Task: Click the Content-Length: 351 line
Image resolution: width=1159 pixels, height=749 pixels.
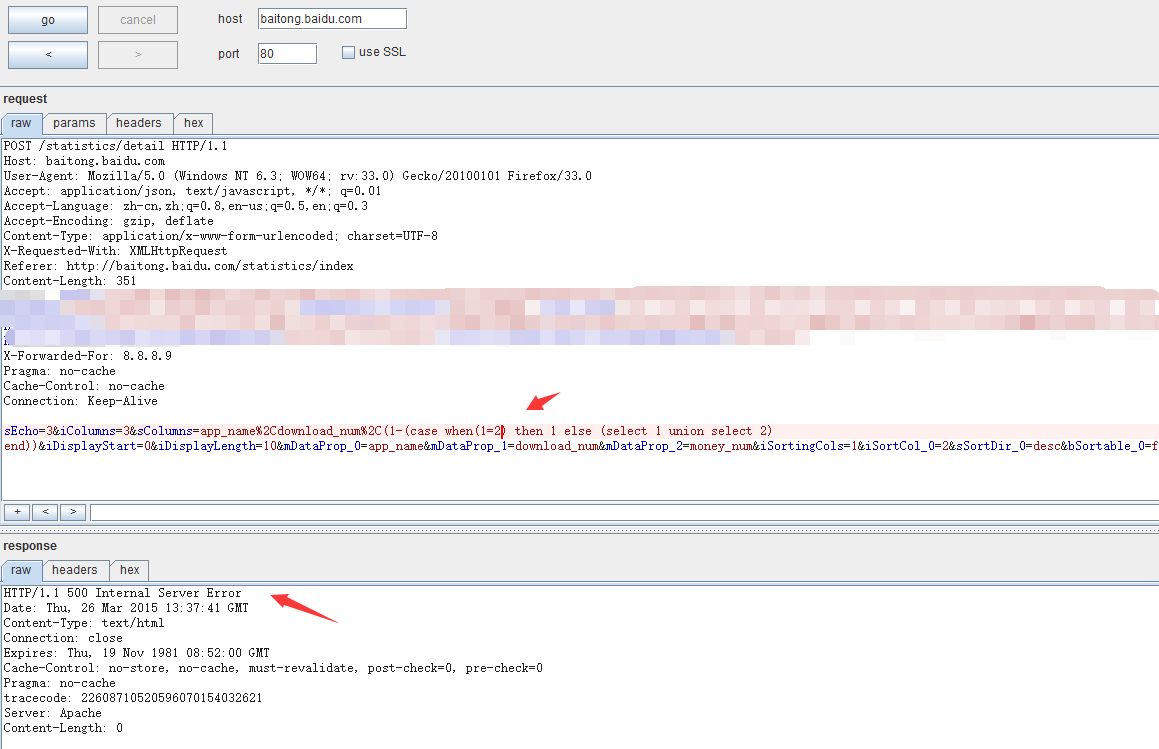Action: click(x=70, y=281)
